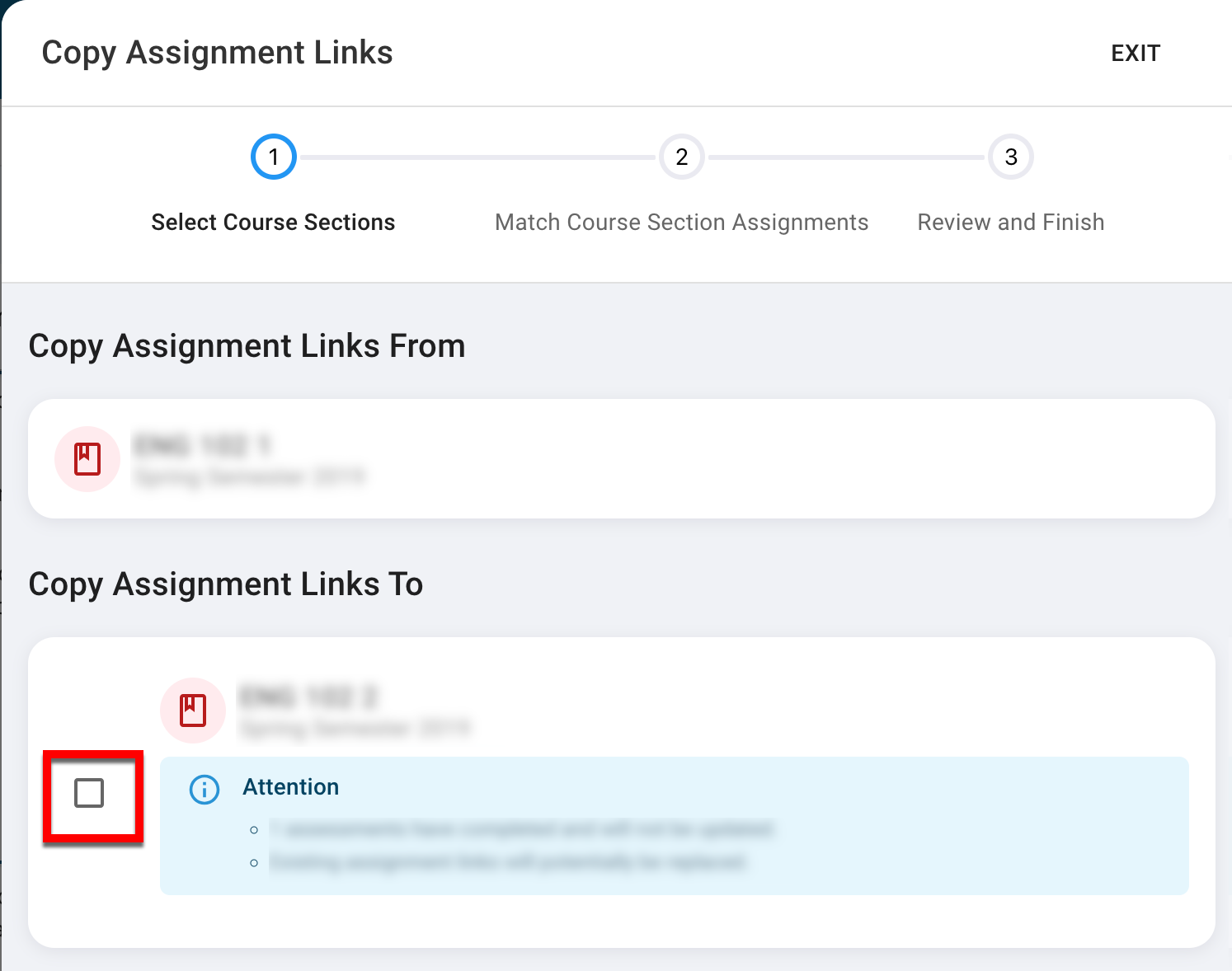The image size is (1232, 971).
Task: Click the step 2 circle indicator
Action: tap(681, 157)
